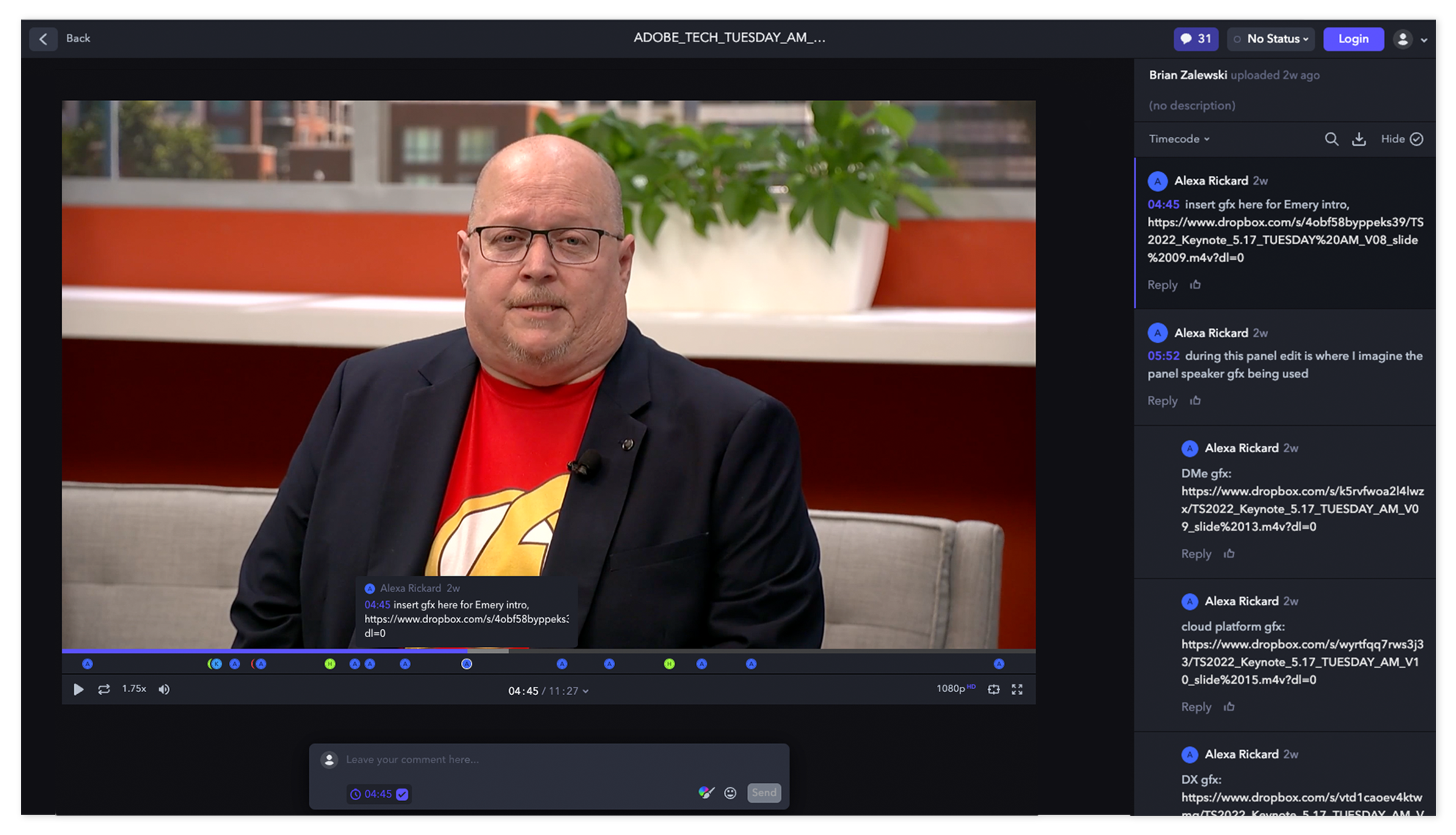The height and width of the screenshot is (835, 1456).
Task: Open the Timecode sort dropdown
Action: 1179,139
